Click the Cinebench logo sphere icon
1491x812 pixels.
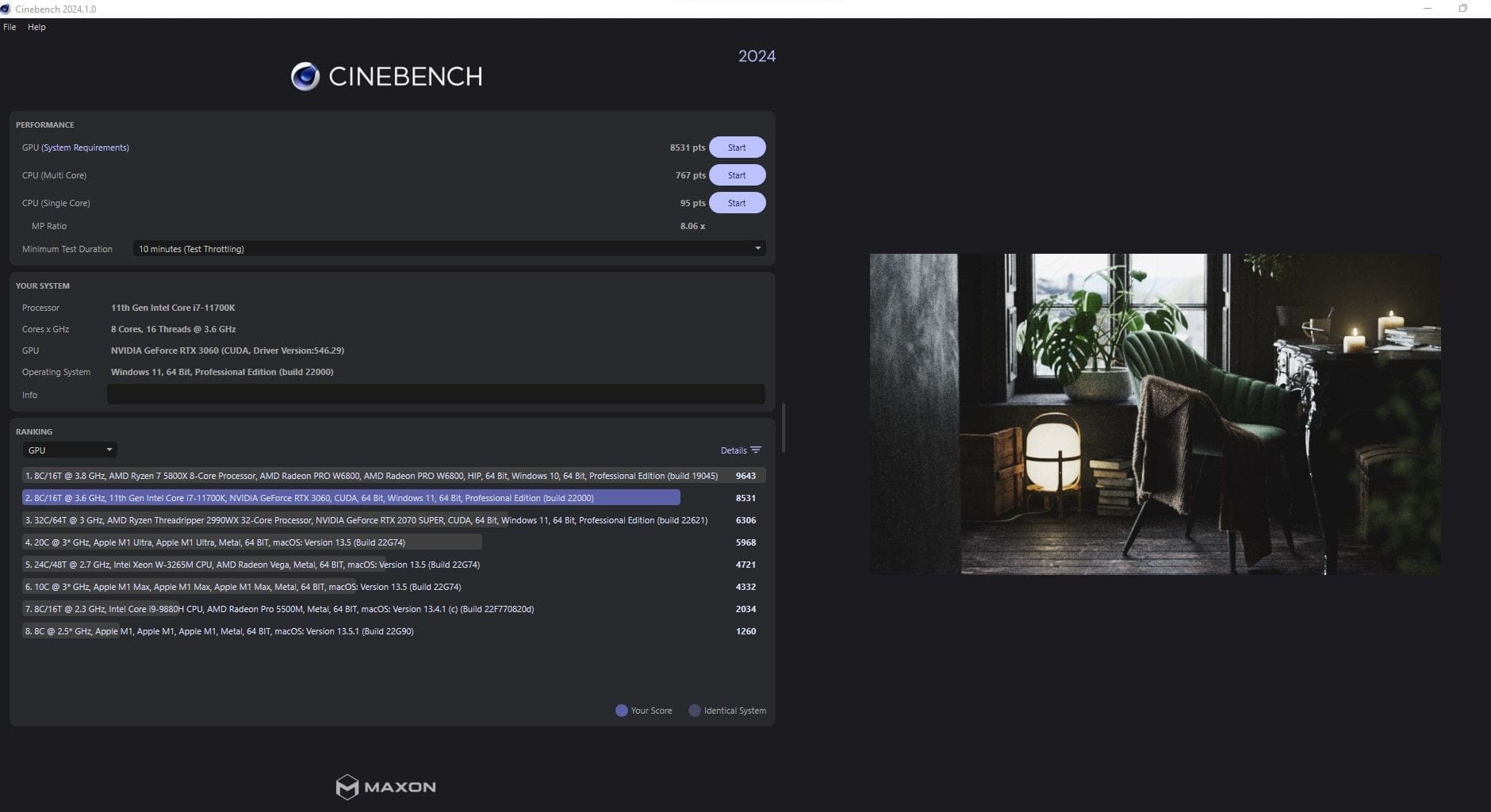(x=305, y=76)
